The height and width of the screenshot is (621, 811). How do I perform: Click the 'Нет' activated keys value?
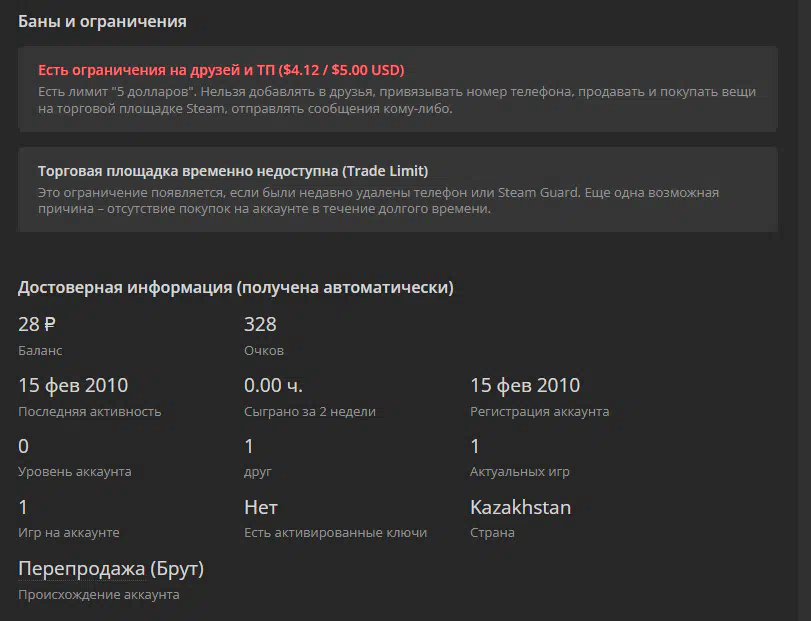pyautogui.click(x=261, y=507)
